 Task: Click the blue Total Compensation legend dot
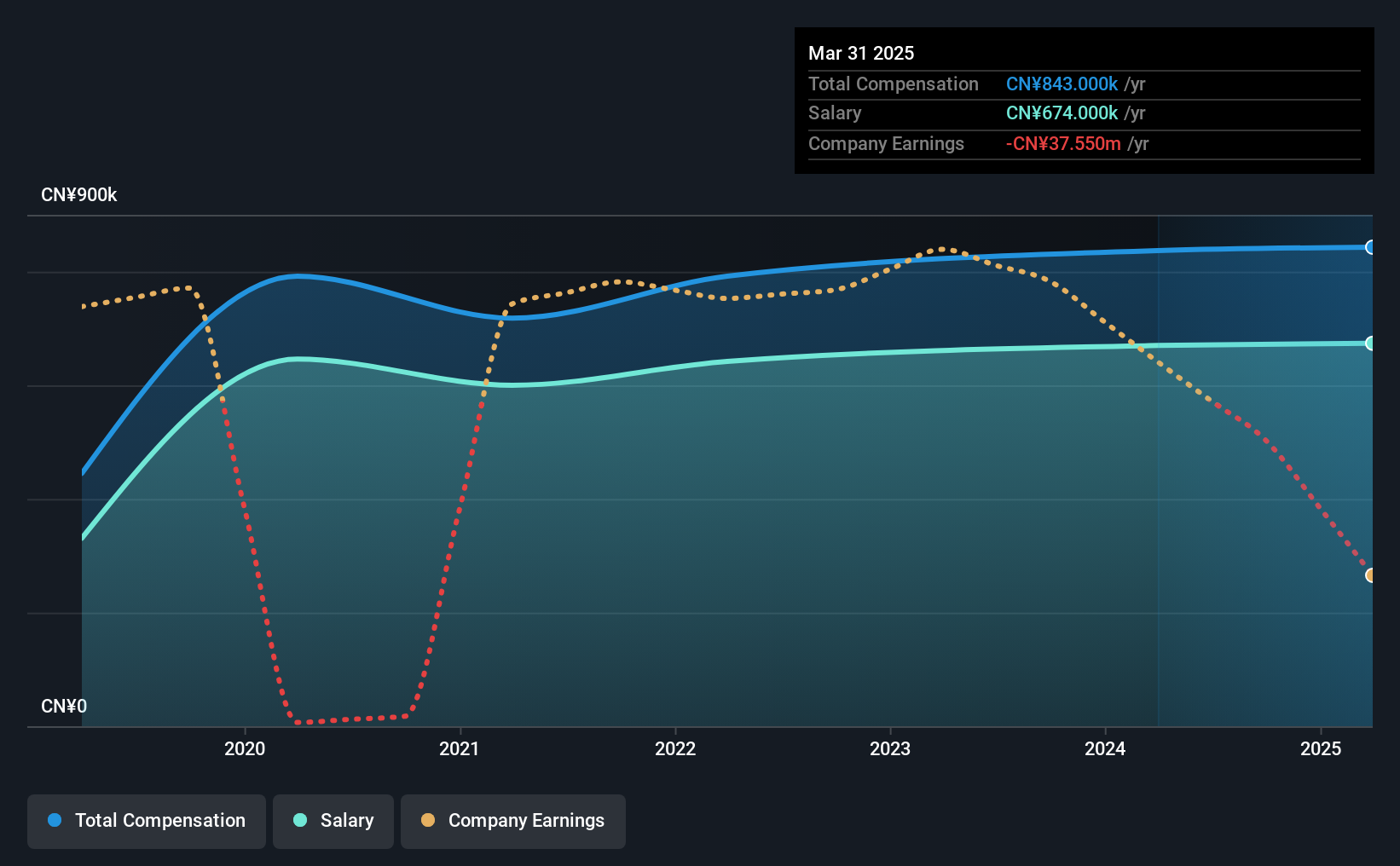55,820
